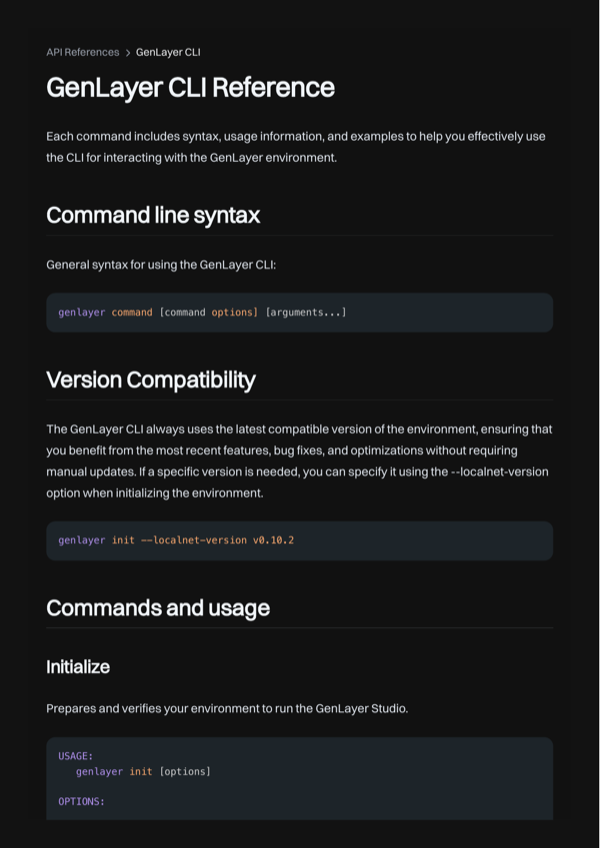Click the API References breadcrumb link
This screenshot has width=600, height=848.
82,52
